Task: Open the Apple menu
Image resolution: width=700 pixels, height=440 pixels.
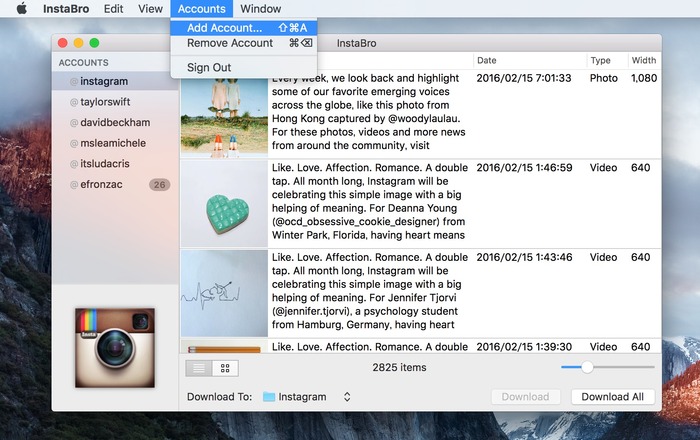Action: coord(22,8)
